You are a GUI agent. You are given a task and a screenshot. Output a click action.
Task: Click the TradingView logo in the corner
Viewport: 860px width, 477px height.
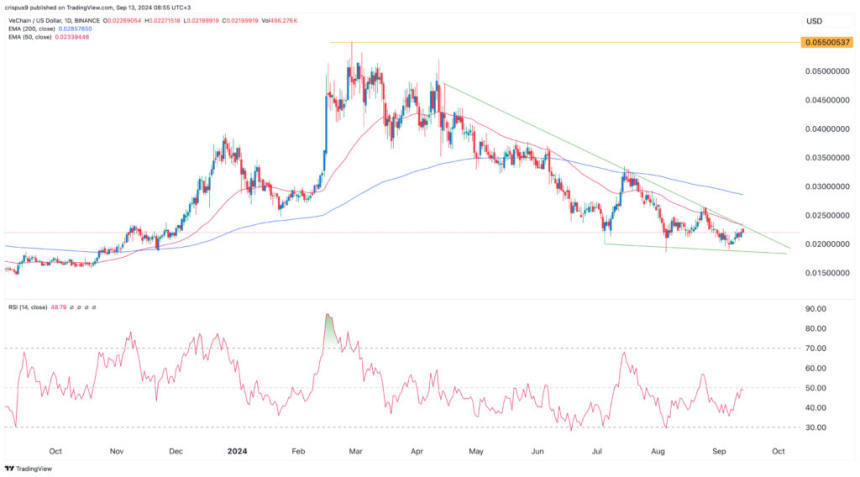[x=28, y=466]
